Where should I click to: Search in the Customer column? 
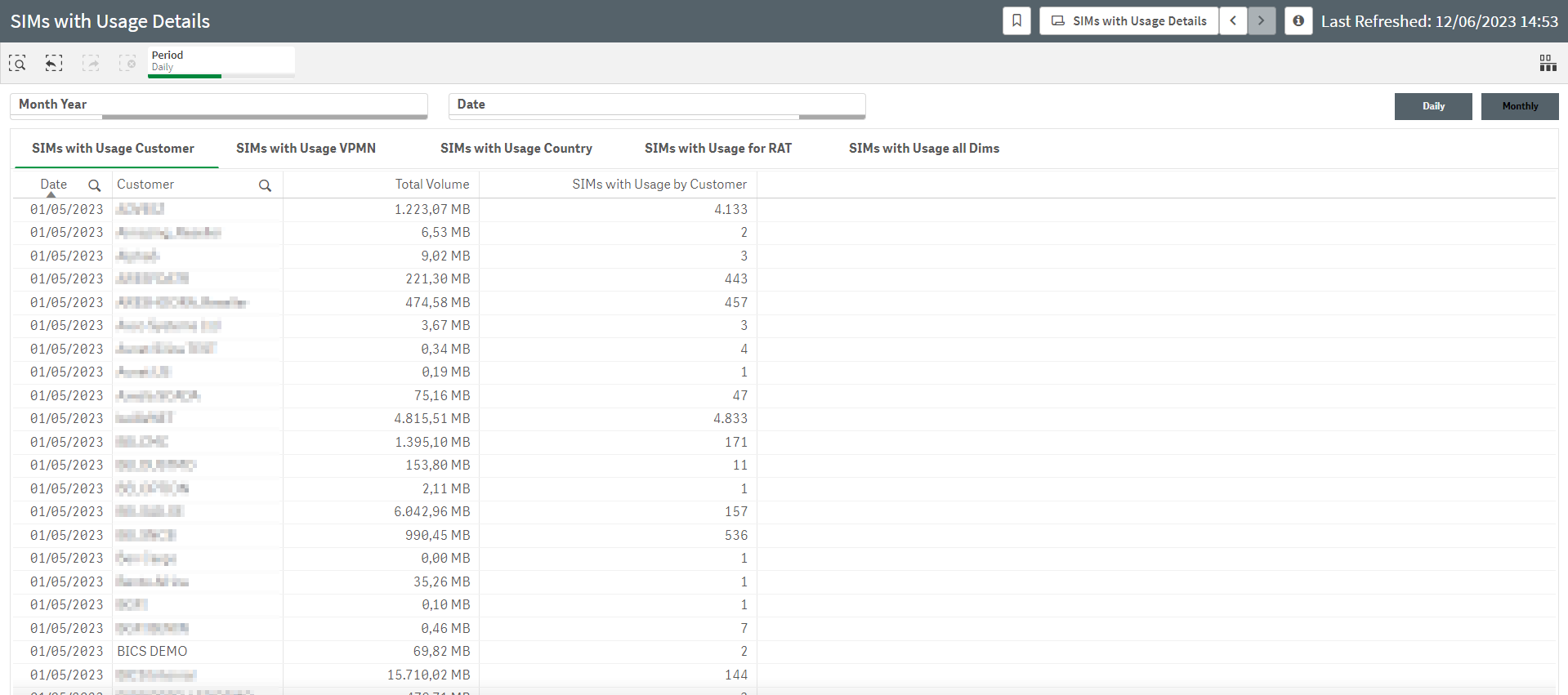pyautogui.click(x=265, y=185)
